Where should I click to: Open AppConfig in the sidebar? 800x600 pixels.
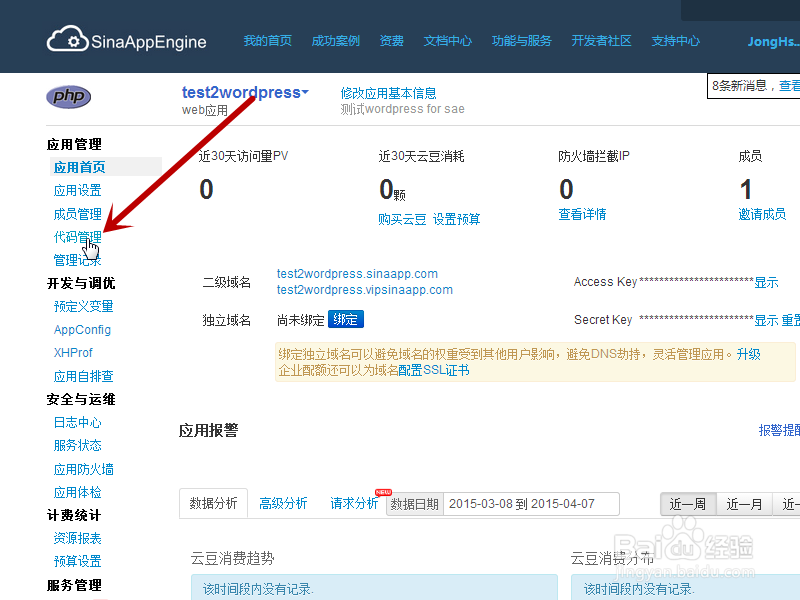pos(82,330)
